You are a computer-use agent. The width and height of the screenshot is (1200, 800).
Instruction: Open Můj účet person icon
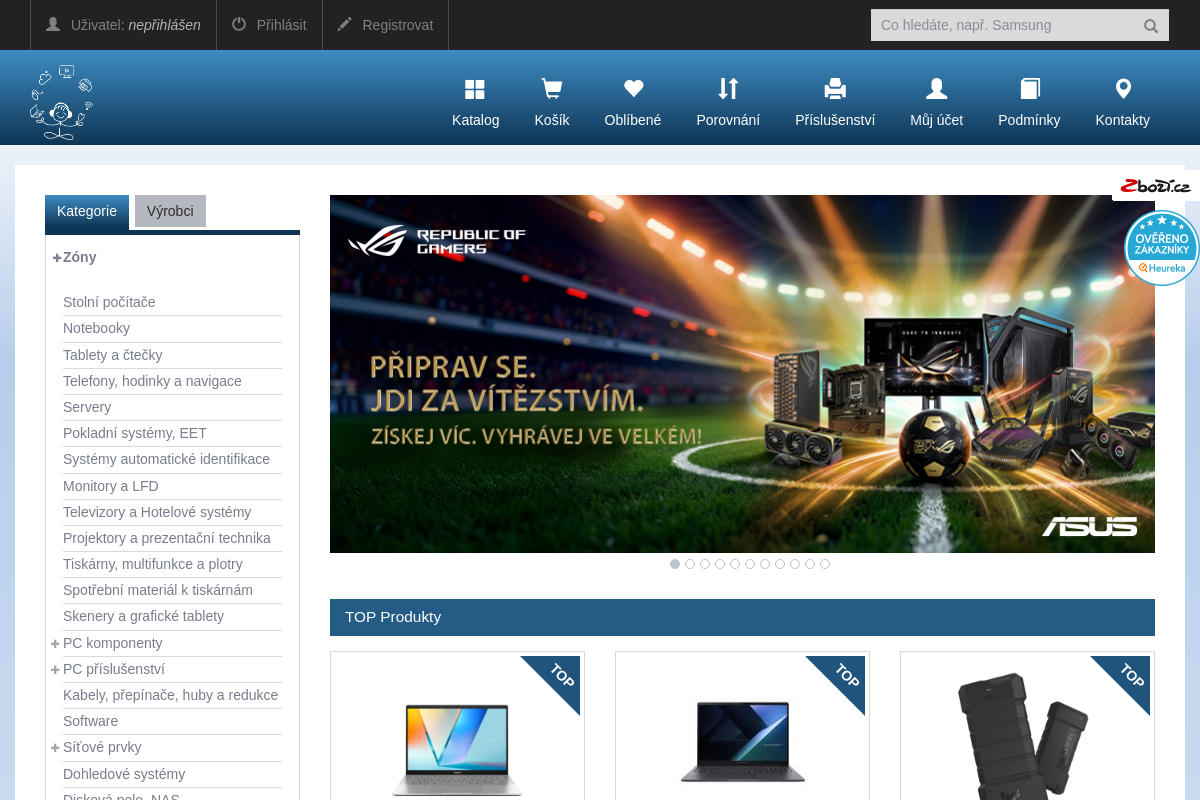(x=937, y=89)
